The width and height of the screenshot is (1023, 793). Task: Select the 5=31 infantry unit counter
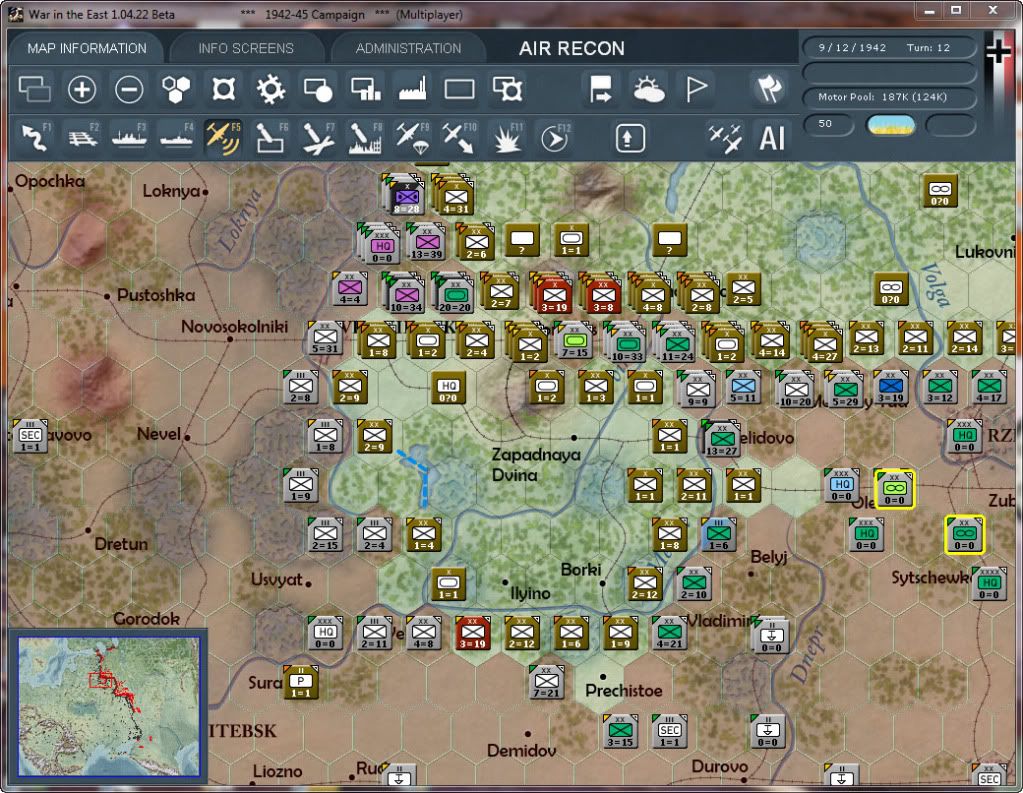point(325,339)
